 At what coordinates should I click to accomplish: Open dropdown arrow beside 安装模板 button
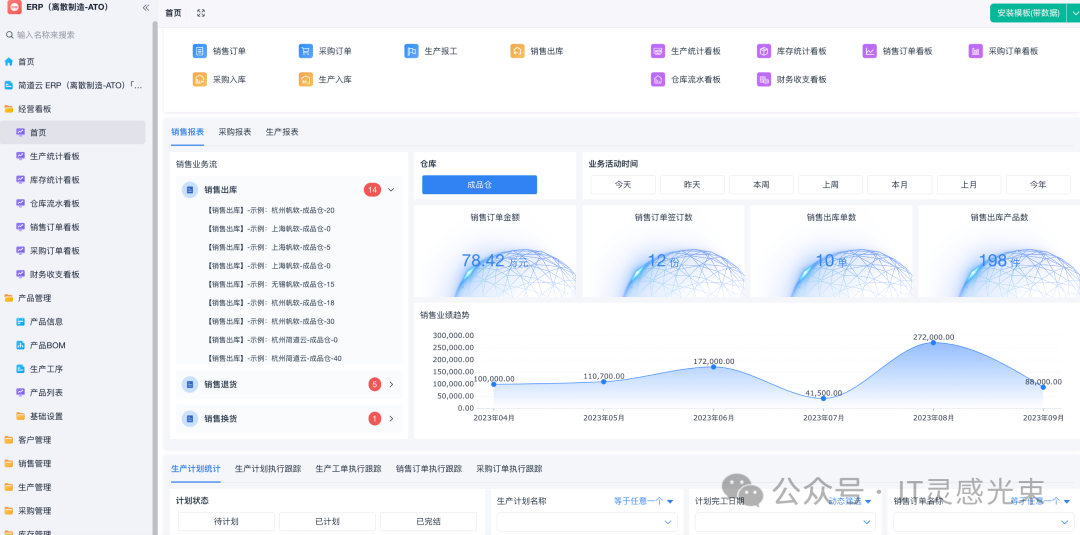click(x=1075, y=13)
